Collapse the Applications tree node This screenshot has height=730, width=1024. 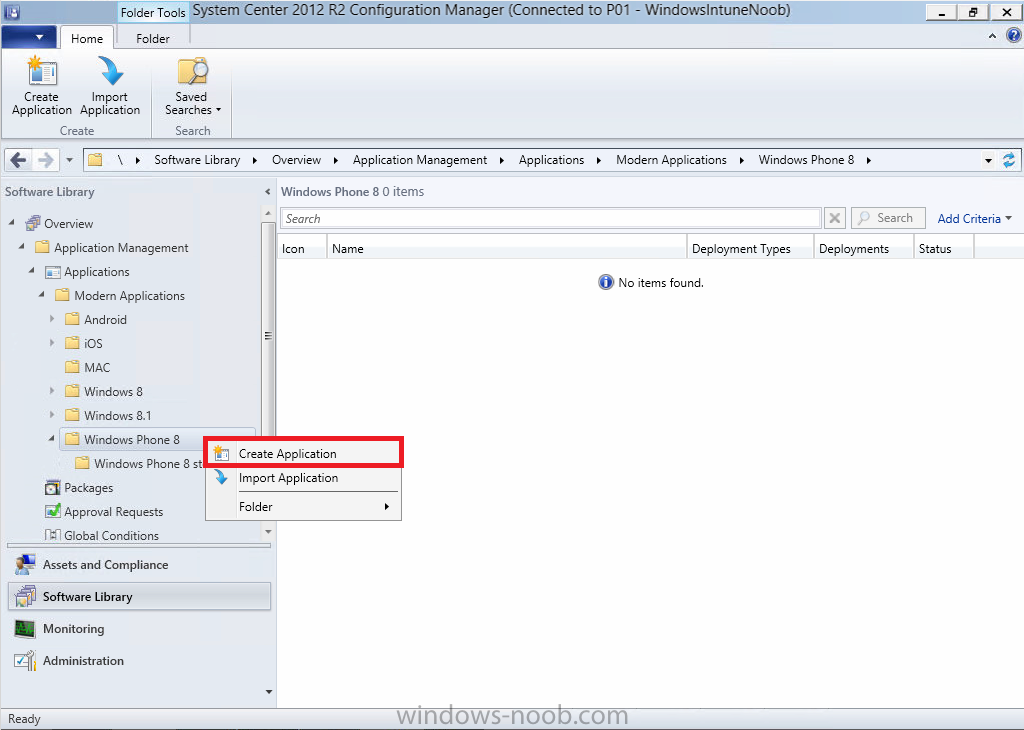31,270
